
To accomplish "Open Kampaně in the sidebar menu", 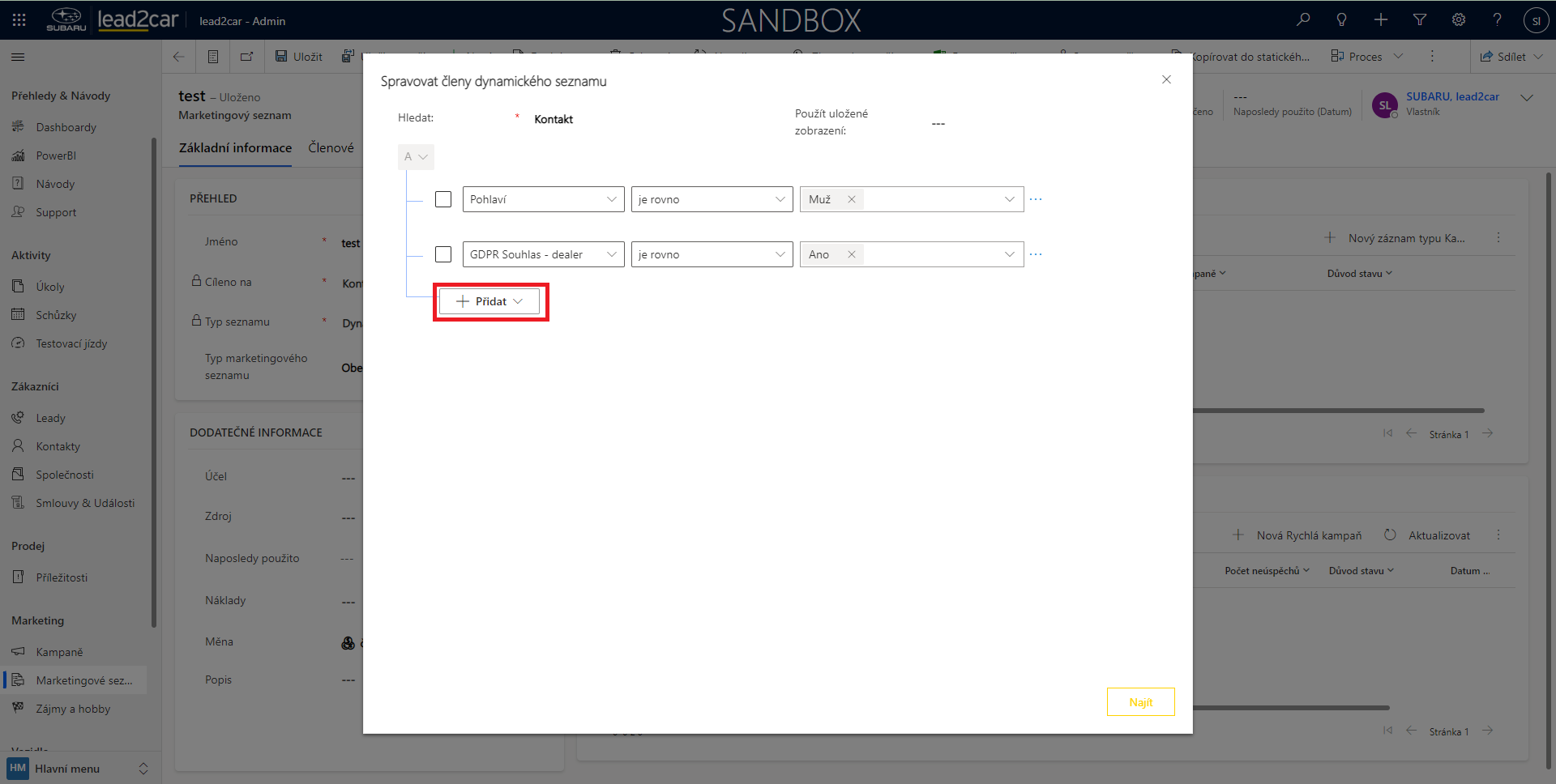I will 59,652.
